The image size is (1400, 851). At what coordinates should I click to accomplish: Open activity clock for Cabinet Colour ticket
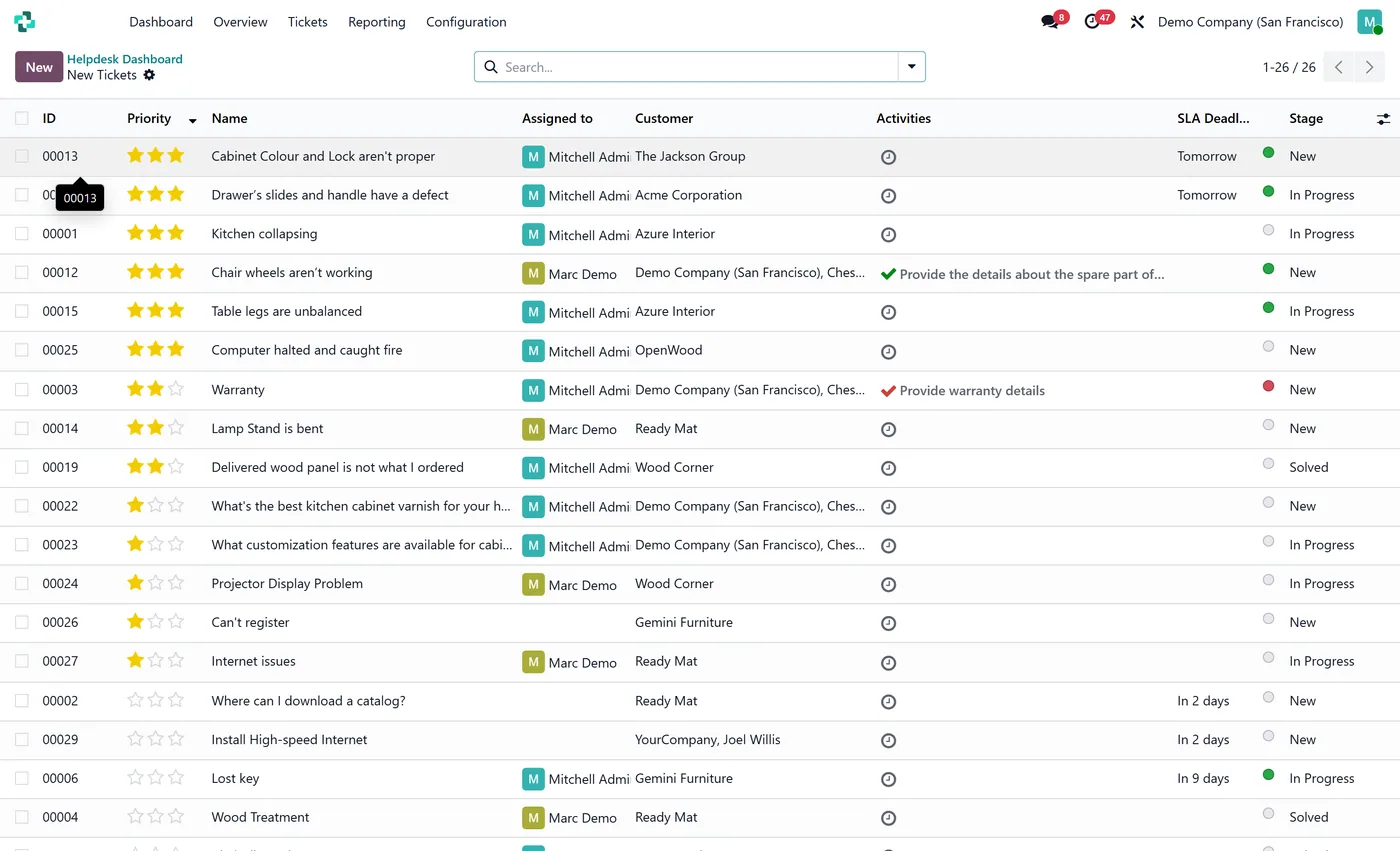coord(888,157)
